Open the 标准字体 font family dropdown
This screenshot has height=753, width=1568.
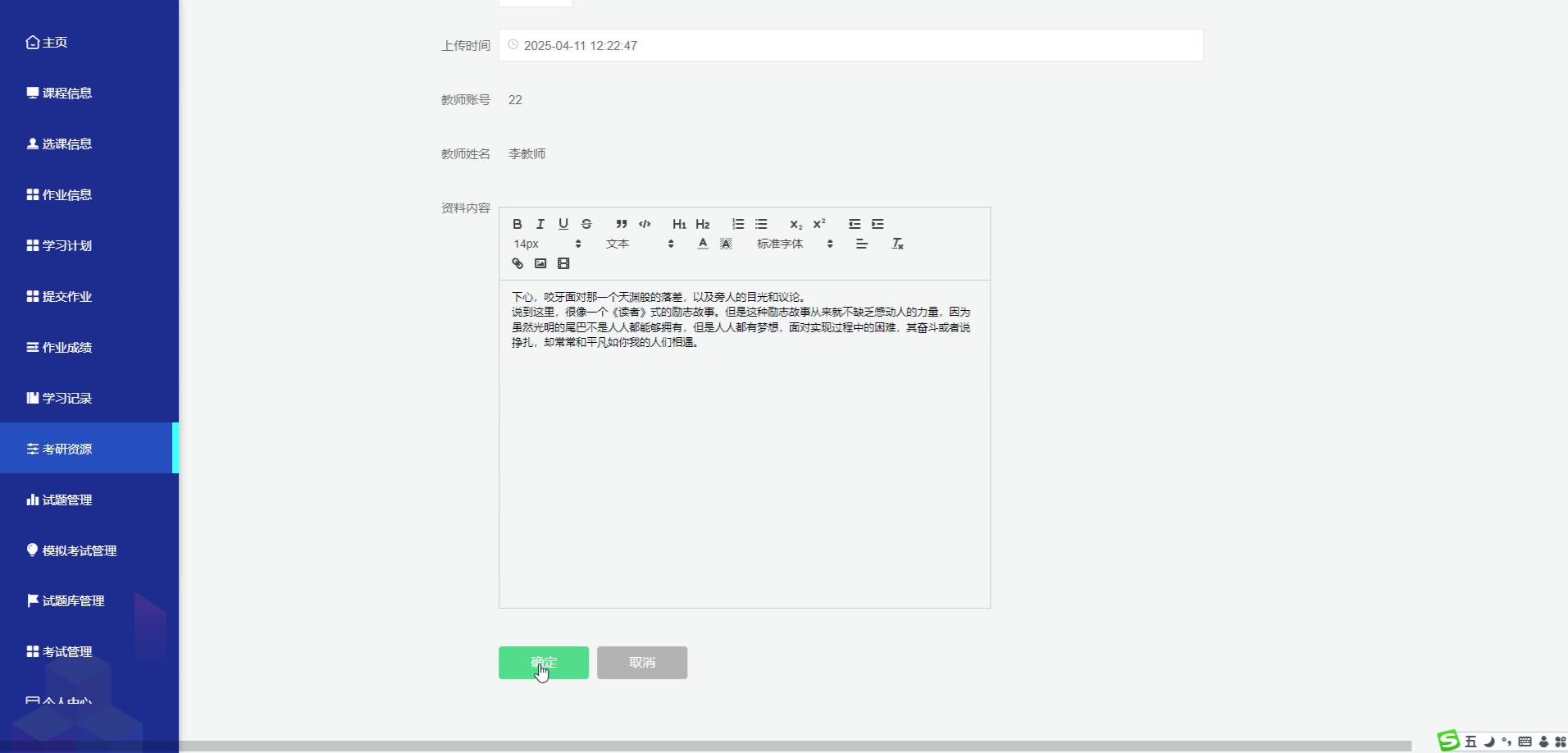(794, 244)
